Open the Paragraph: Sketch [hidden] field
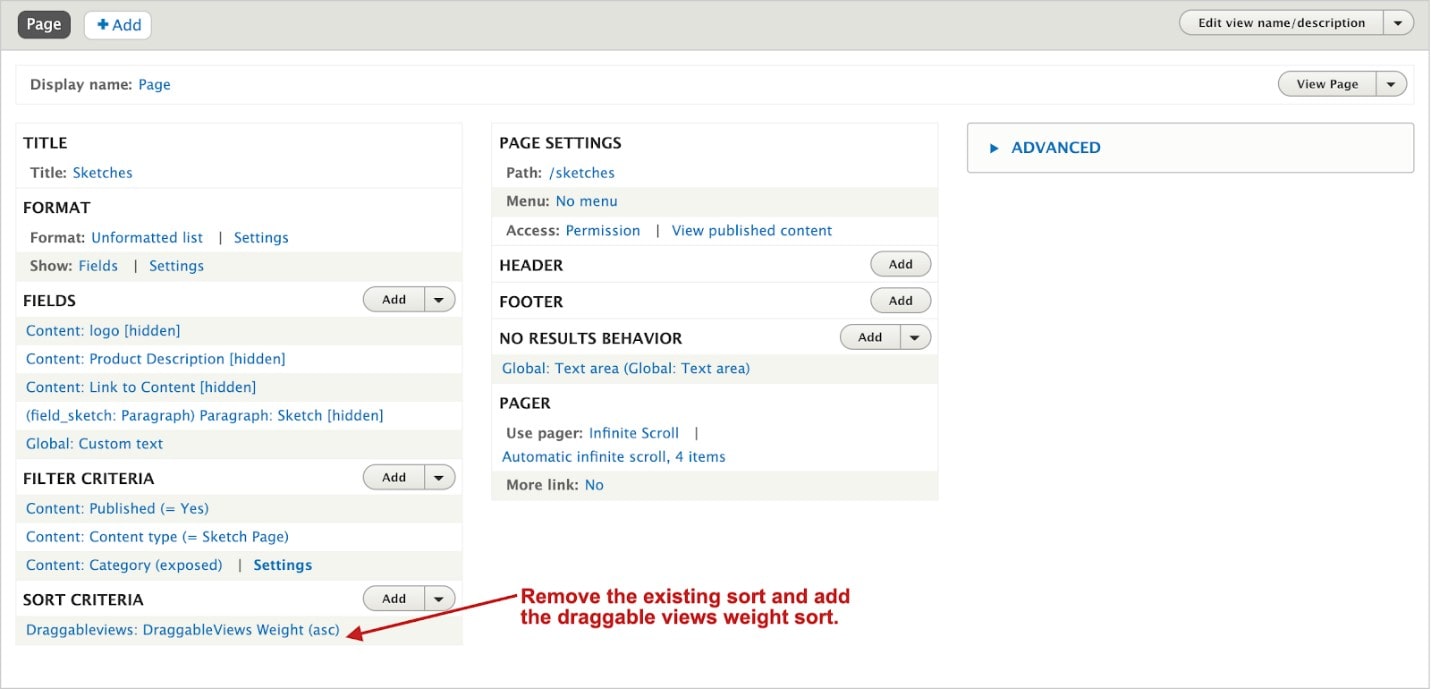Screen dimensions: 1431x689 pos(204,415)
